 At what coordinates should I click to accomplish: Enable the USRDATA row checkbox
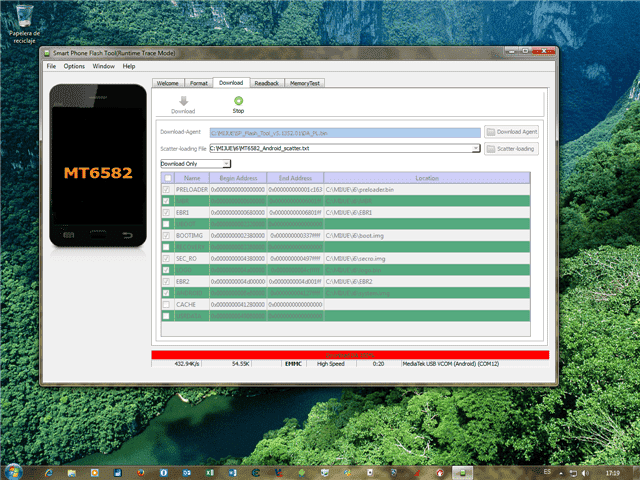pyautogui.click(x=166, y=316)
